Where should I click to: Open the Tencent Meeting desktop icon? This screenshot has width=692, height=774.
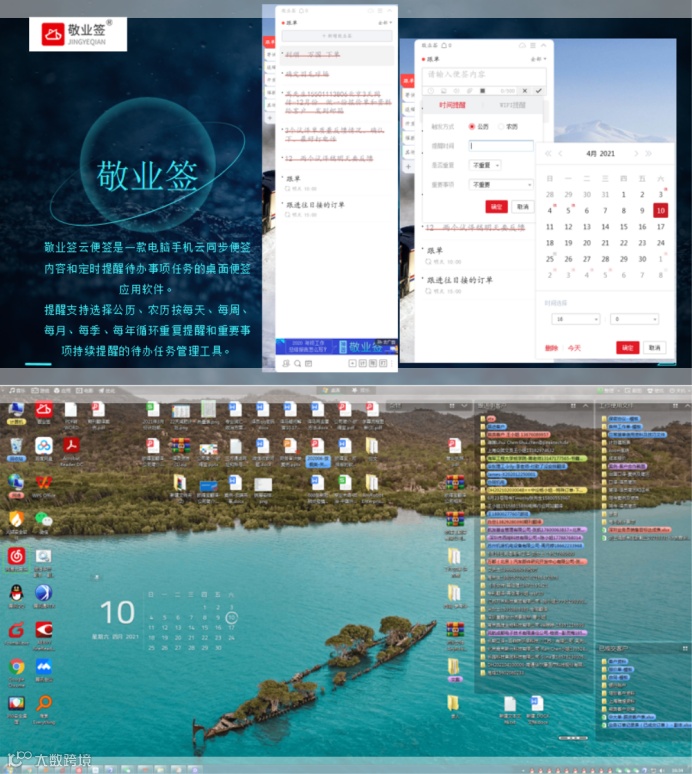click(x=43, y=667)
